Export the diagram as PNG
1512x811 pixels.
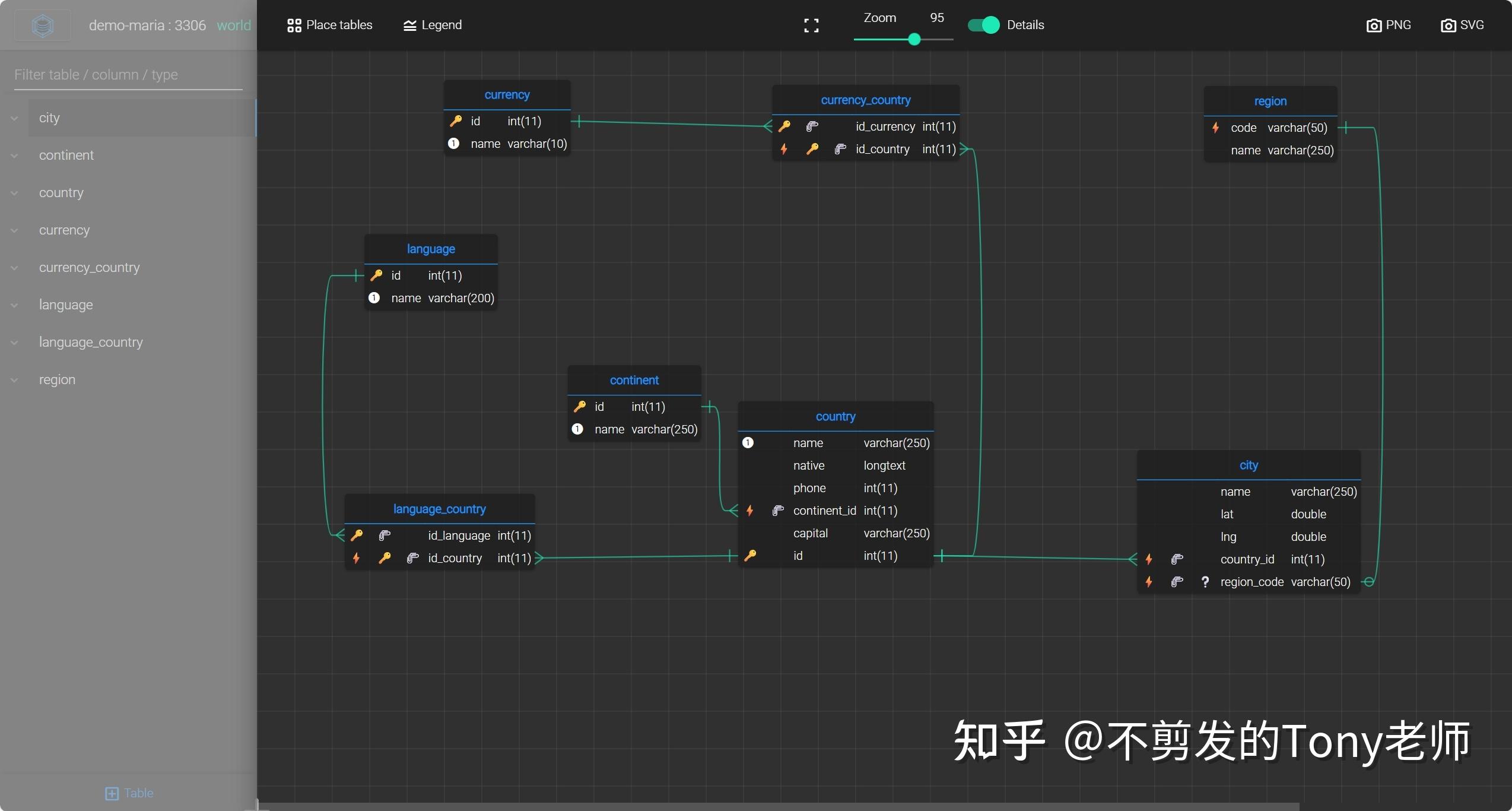pos(1389,25)
